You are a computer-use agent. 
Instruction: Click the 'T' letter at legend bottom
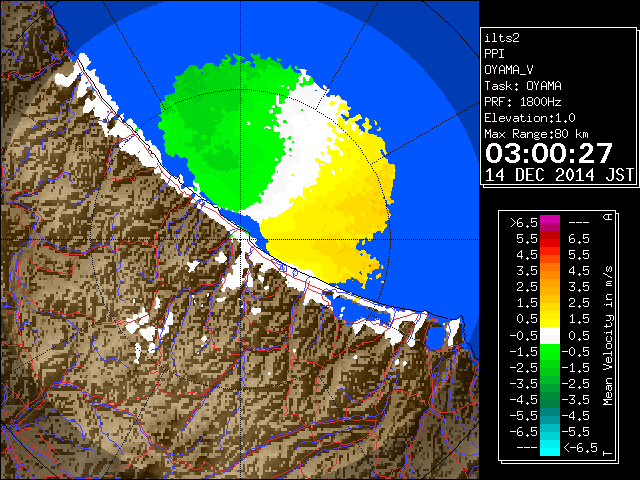[608, 453]
